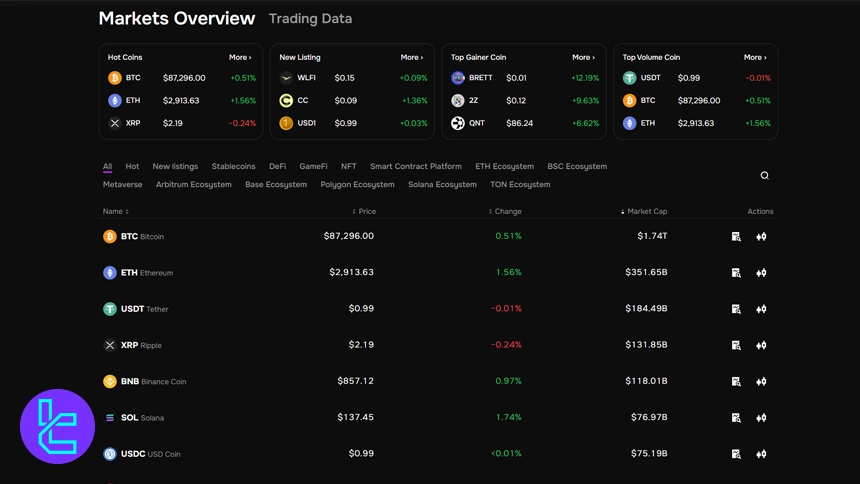This screenshot has width=860, height=484.
Task: Click the Binance Coin icon in the table
Action: click(x=110, y=381)
